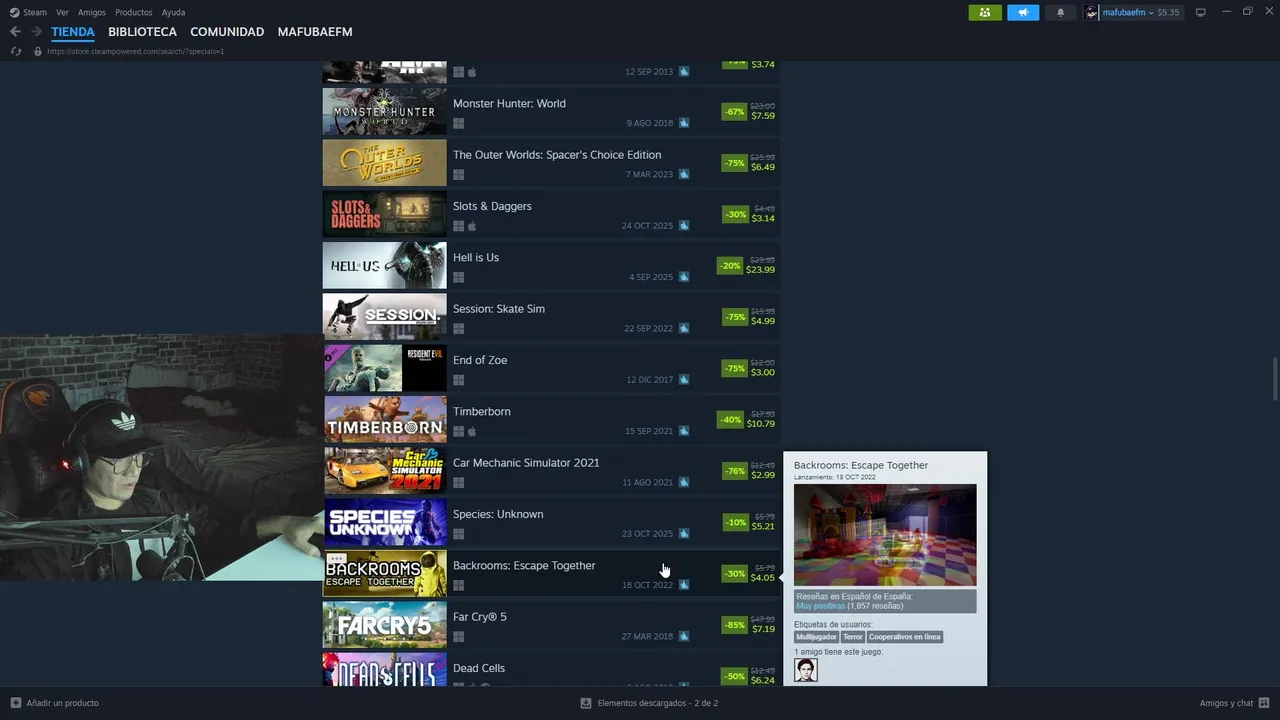The height and width of the screenshot is (720, 1280).
Task: Open Hell is Us title
Action: click(476, 257)
